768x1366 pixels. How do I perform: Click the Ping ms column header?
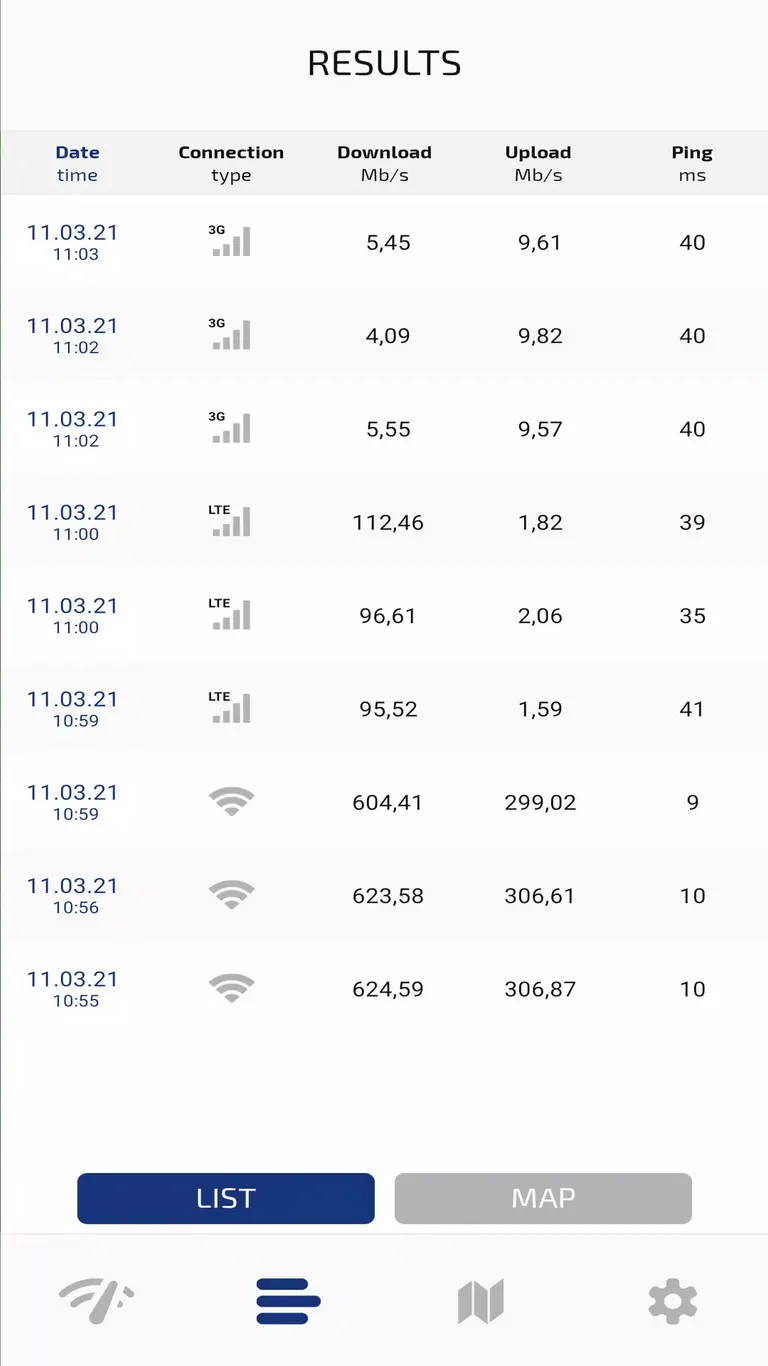(692, 163)
